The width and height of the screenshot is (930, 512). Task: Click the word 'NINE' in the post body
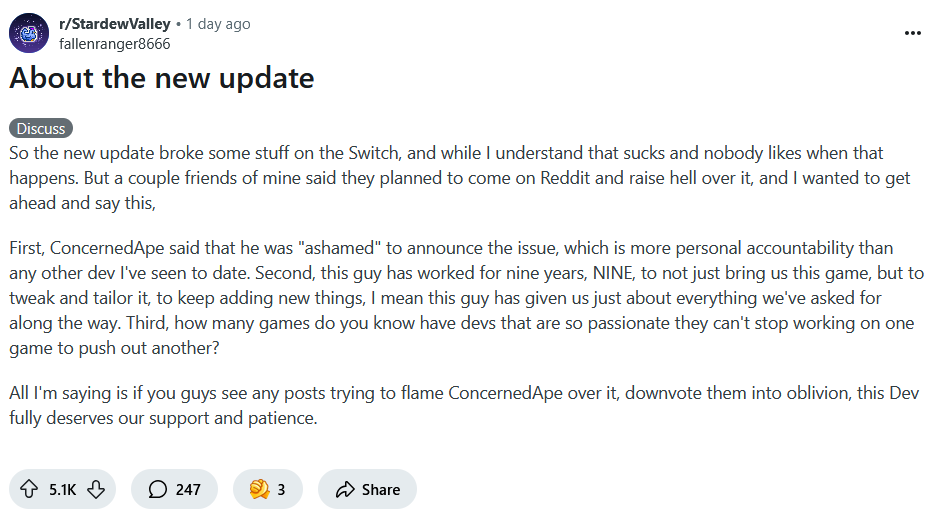[613, 273]
